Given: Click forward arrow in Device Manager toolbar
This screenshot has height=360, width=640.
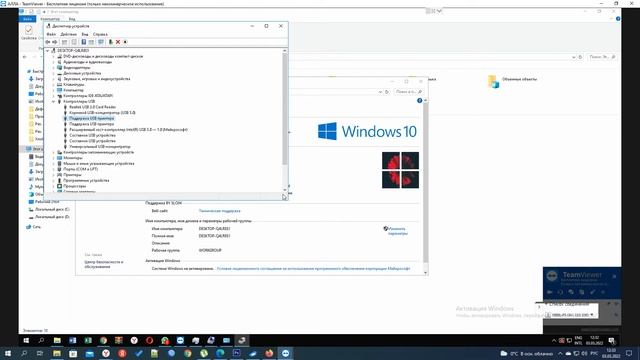Looking at the screenshot, I should point(55,42).
